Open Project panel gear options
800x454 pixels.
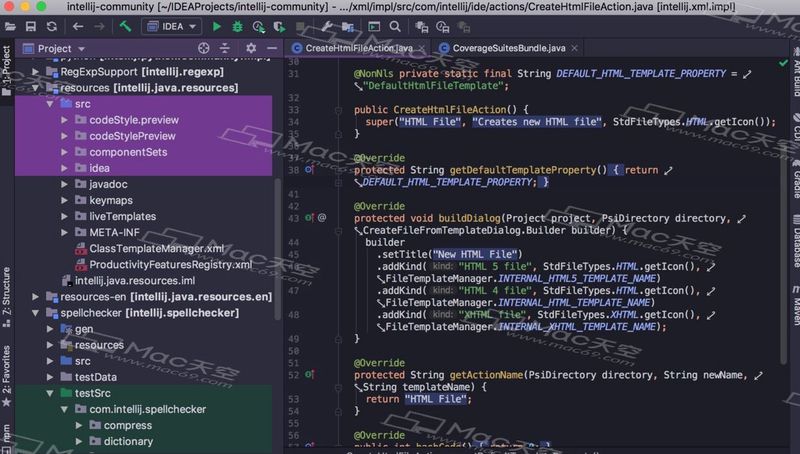point(251,48)
